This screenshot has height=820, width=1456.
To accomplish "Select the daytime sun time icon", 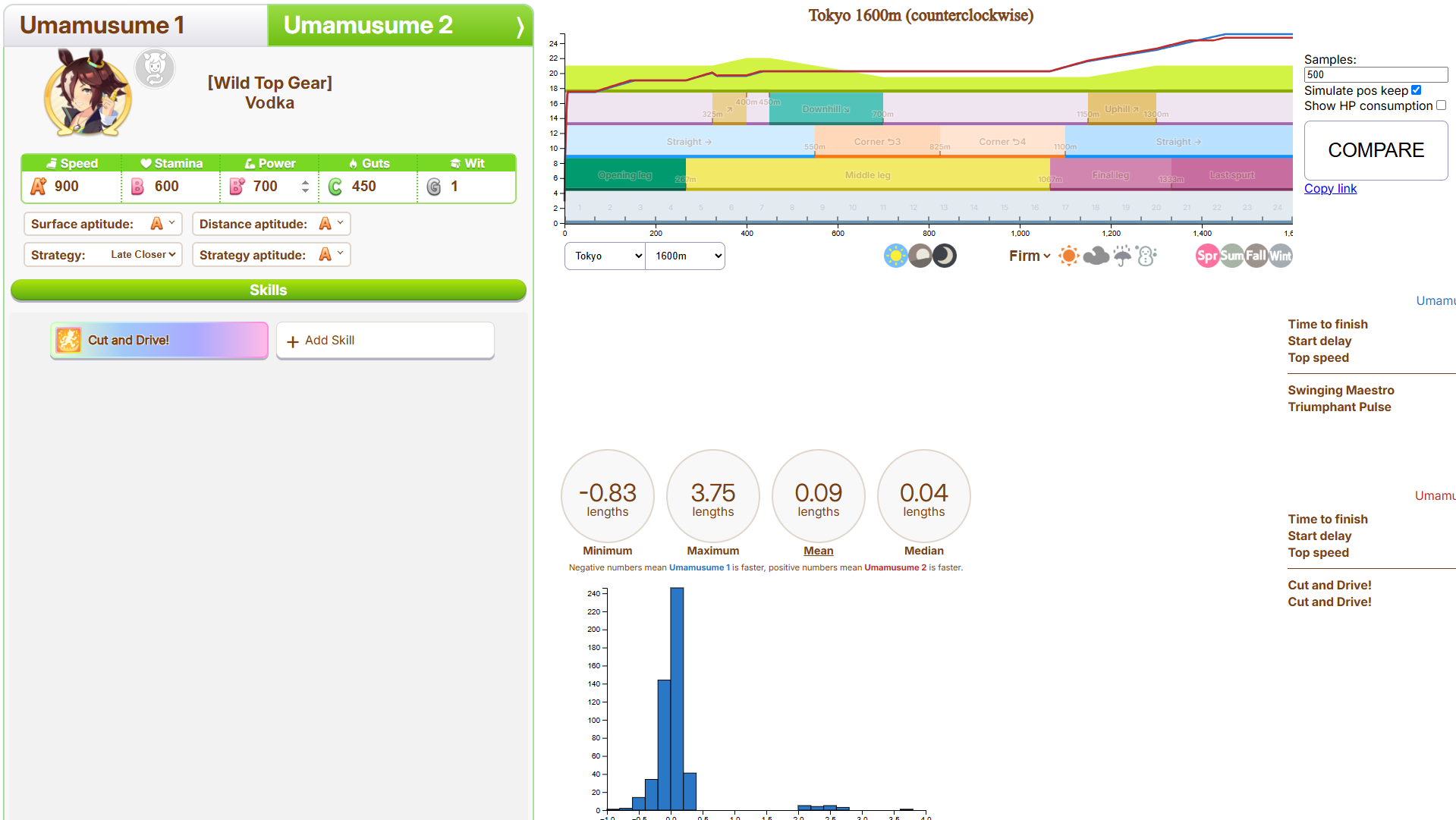I will [895, 256].
